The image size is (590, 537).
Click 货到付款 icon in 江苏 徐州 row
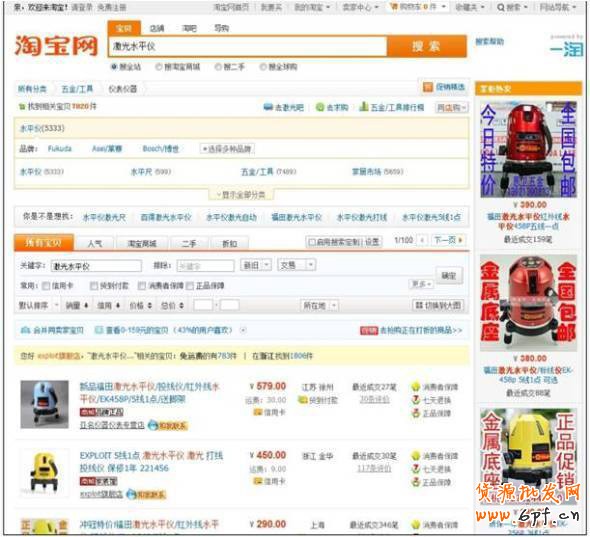tap(303, 400)
